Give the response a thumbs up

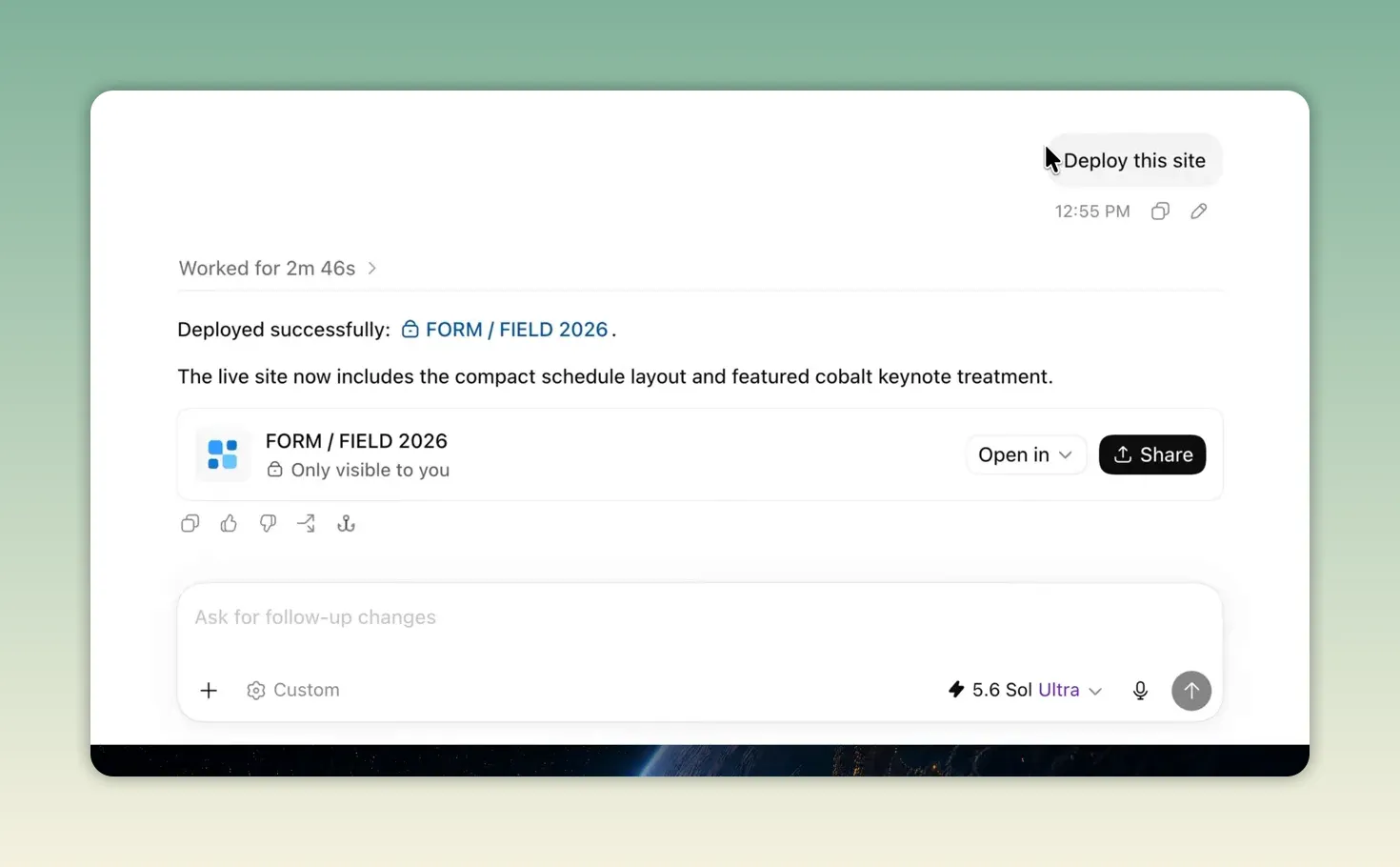229,523
